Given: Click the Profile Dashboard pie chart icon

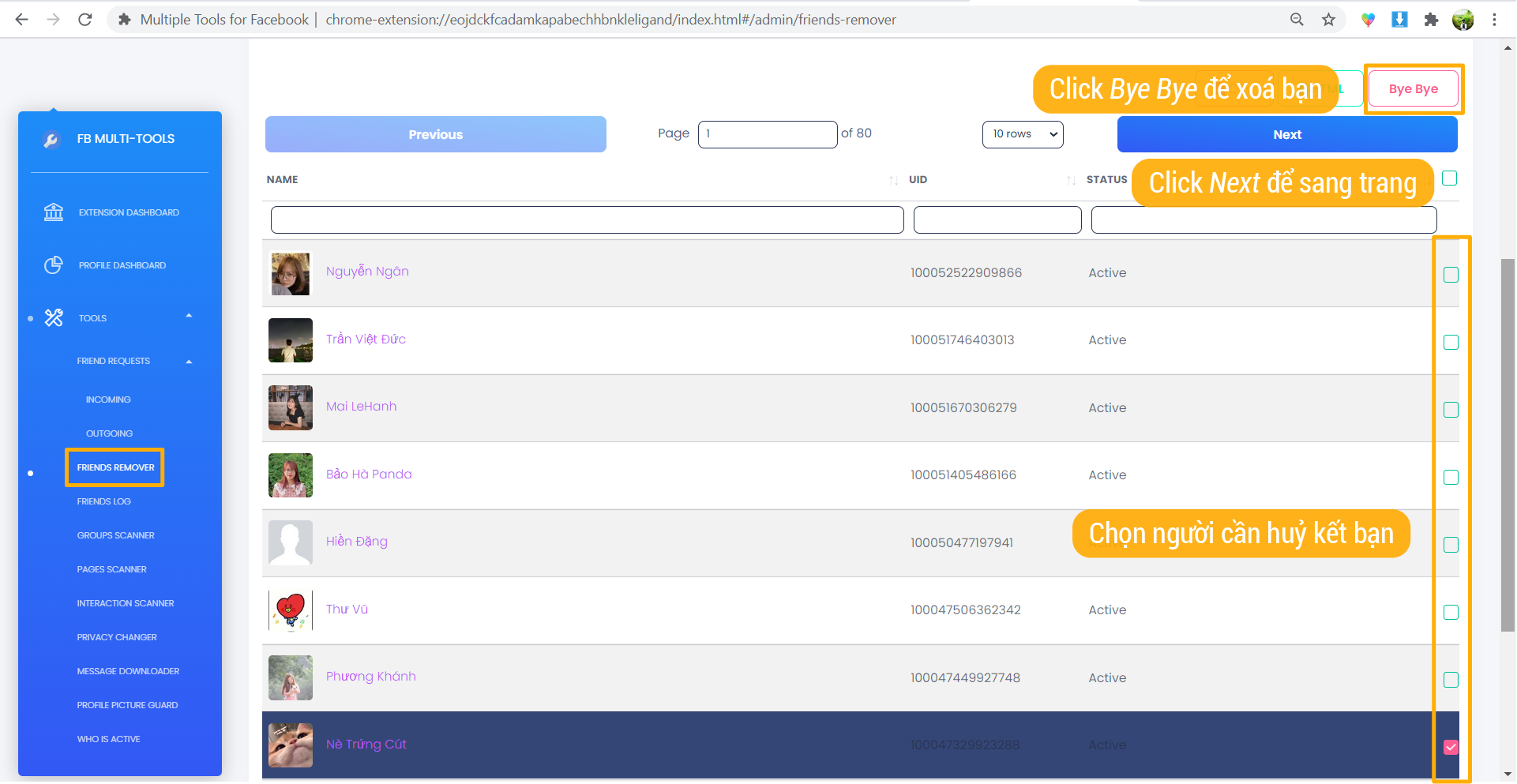Looking at the screenshot, I should pos(54,265).
